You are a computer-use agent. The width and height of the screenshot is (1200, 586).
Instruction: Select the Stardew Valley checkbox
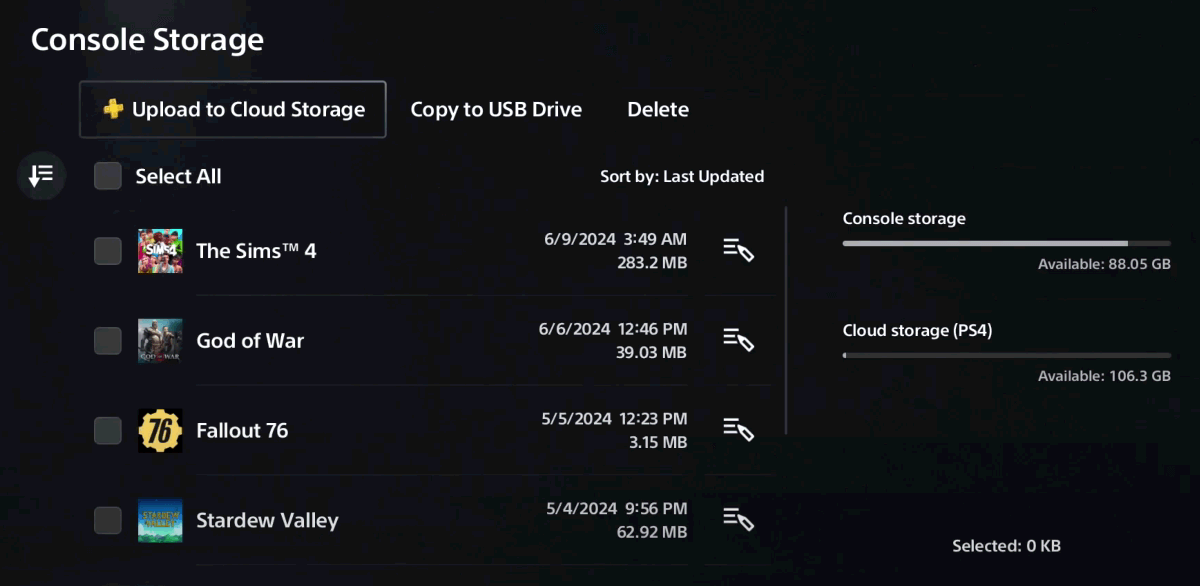(x=108, y=521)
